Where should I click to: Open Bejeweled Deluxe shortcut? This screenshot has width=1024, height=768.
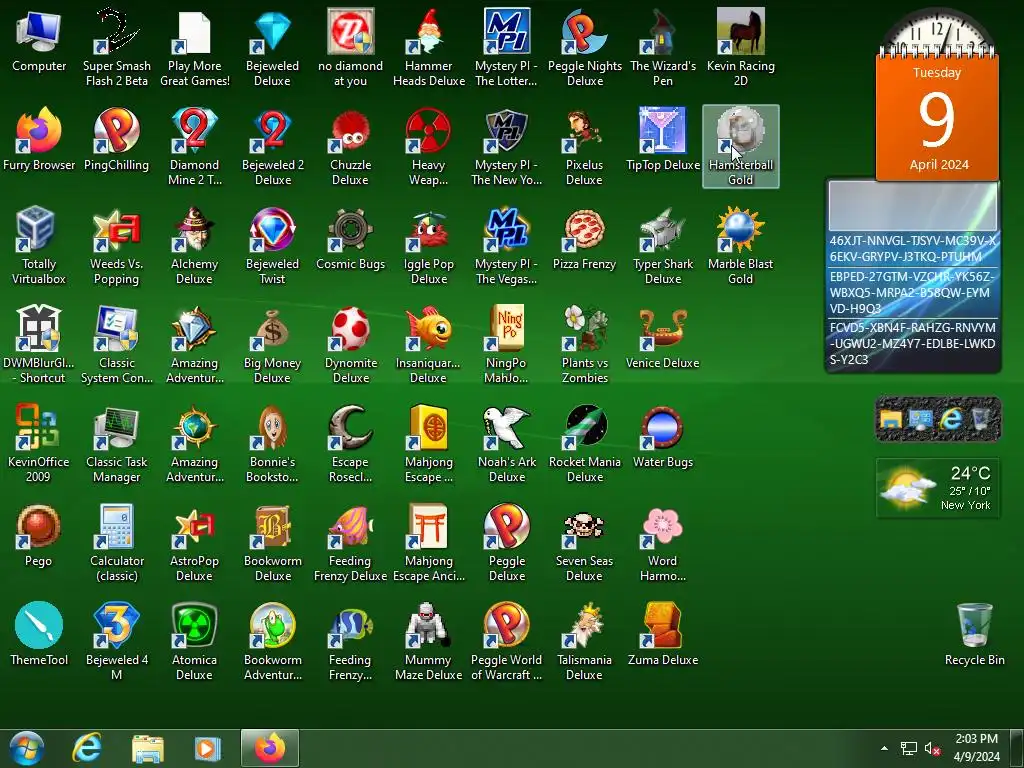coord(272,47)
